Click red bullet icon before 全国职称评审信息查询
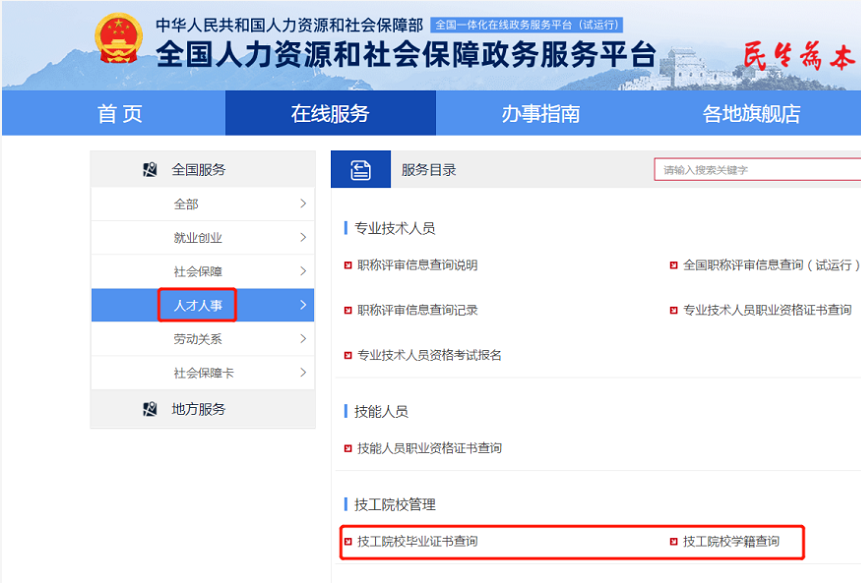861x583 pixels. [x=673, y=266]
